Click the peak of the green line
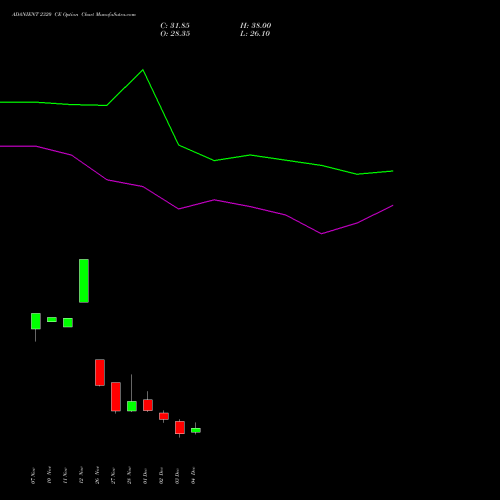Viewport: 500px width, 500px height. [x=143, y=70]
